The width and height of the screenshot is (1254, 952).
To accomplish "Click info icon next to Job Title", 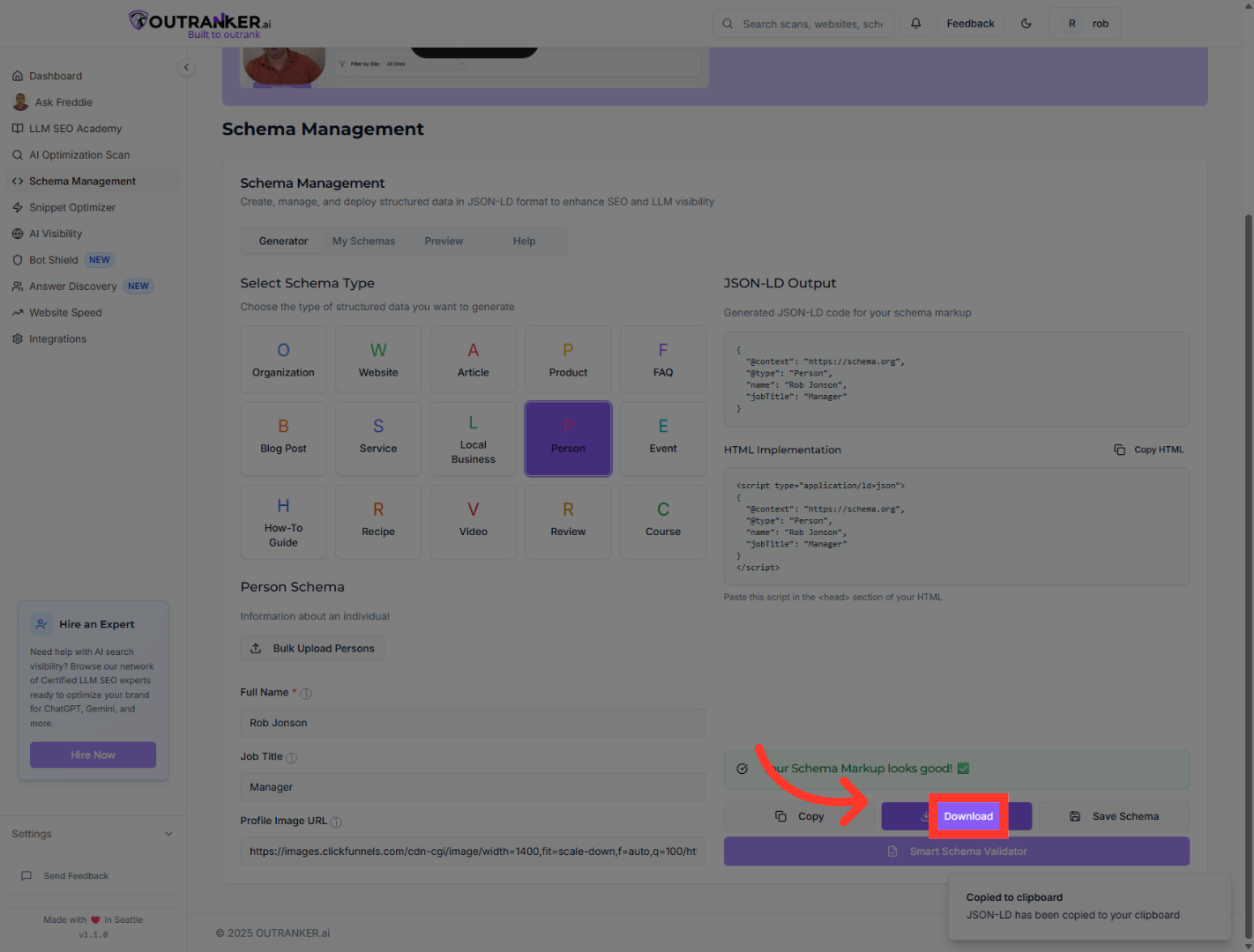I will tap(292, 758).
